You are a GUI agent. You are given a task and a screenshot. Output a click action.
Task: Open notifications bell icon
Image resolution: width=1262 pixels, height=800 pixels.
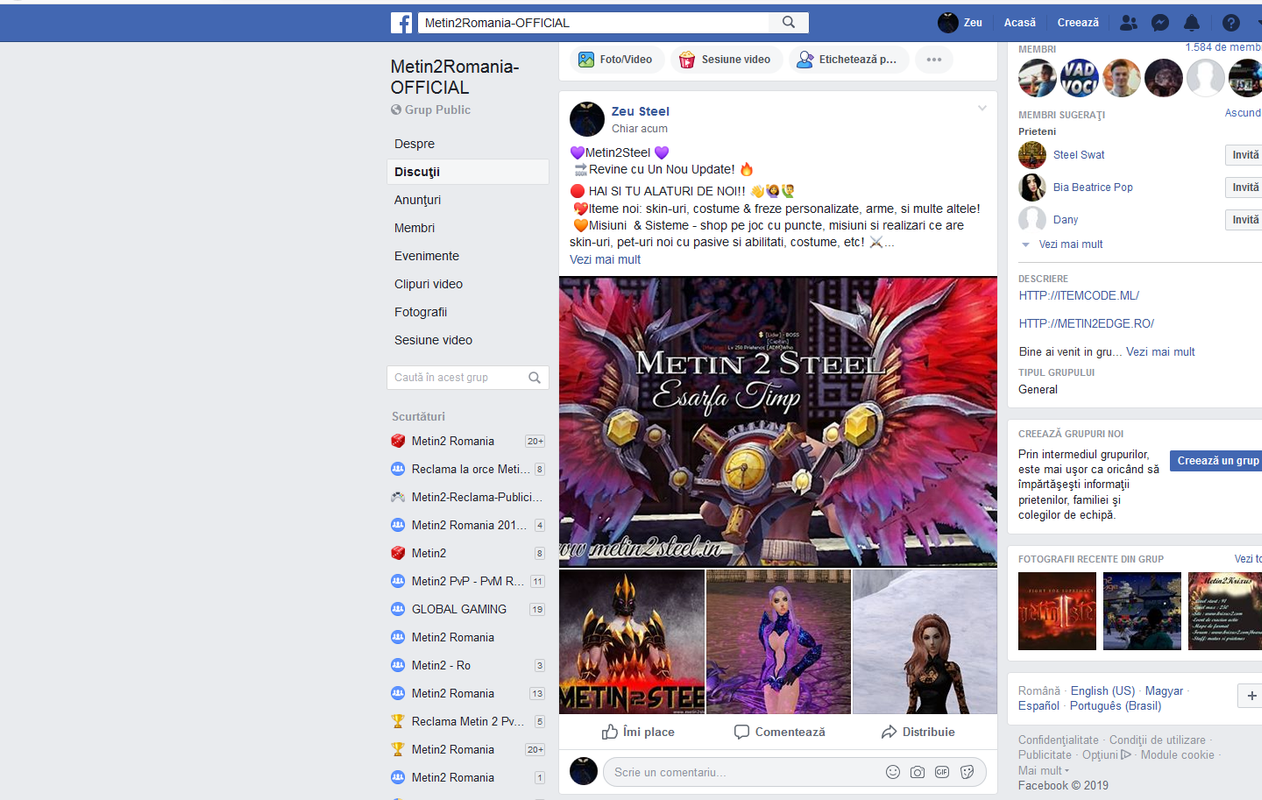[x=1192, y=22]
